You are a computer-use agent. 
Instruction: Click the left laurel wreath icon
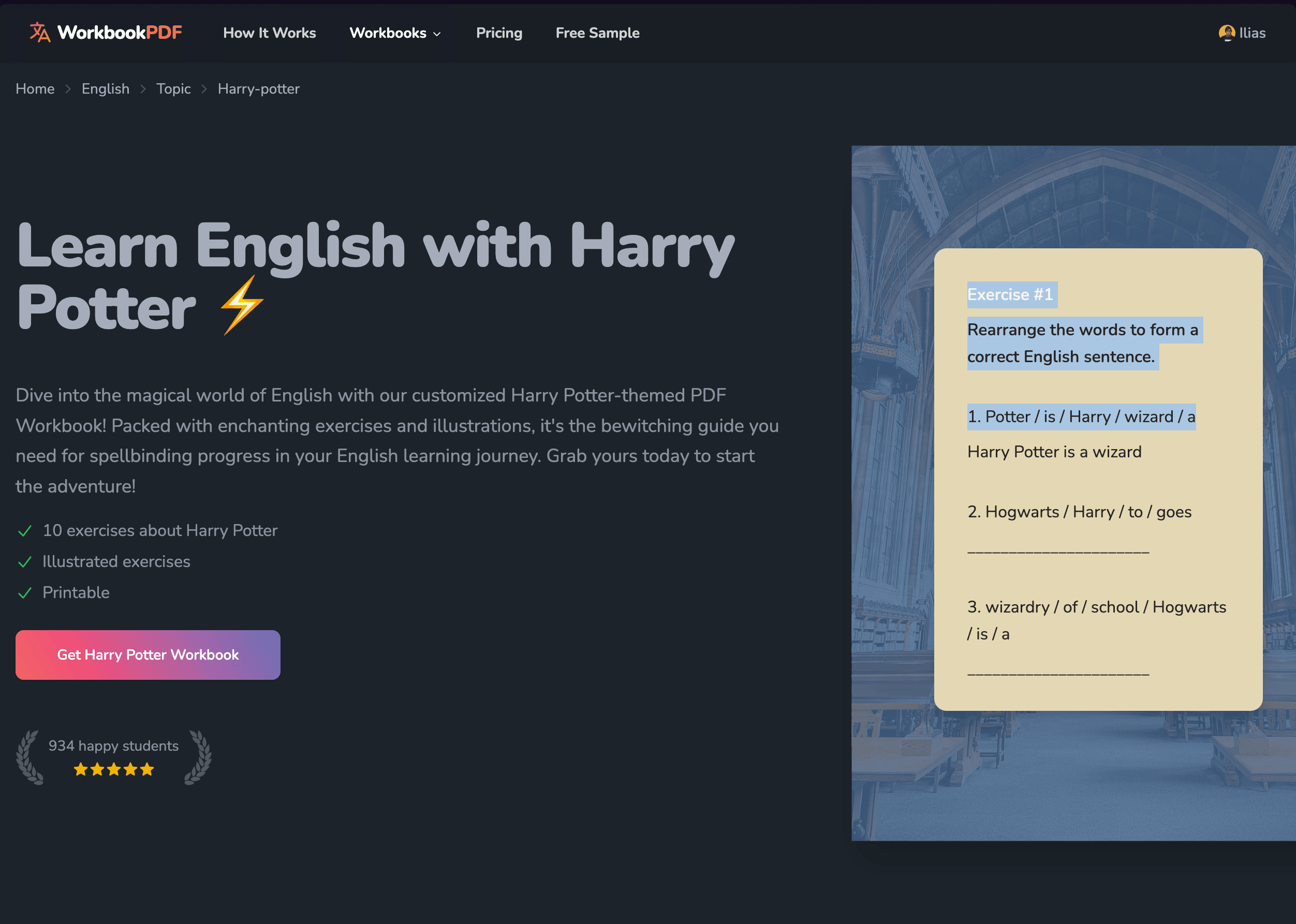pos(31,757)
